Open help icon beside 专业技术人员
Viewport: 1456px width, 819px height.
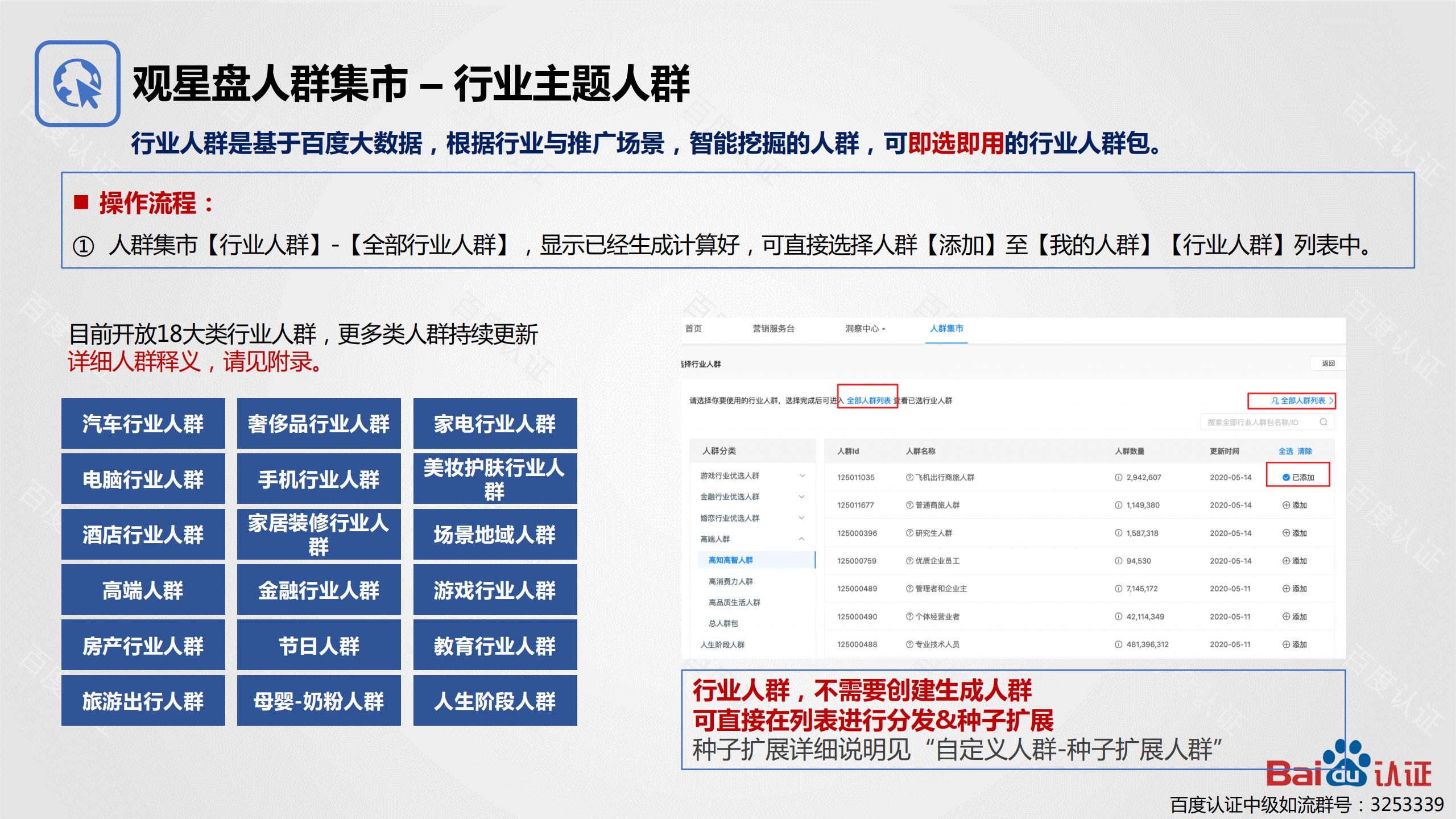tap(909, 644)
